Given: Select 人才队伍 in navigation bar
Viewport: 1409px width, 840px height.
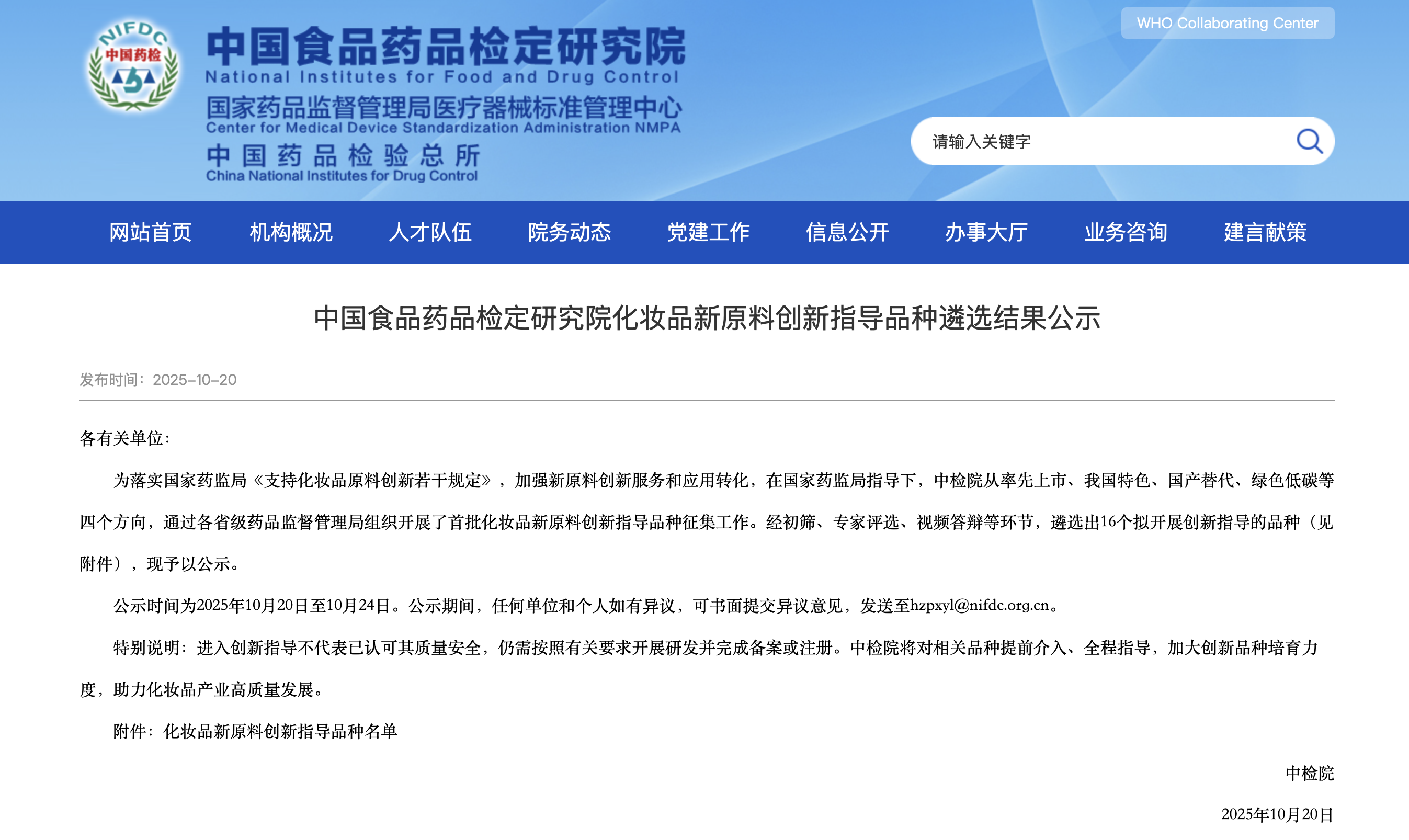Looking at the screenshot, I should click(430, 233).
